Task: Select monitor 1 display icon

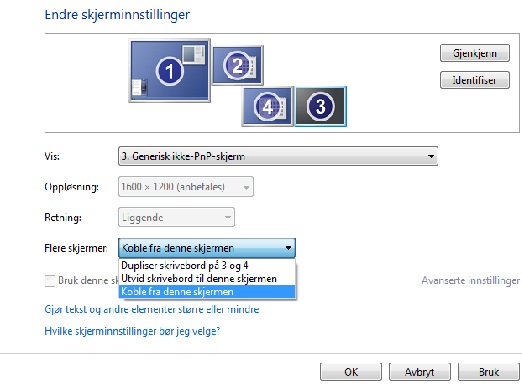Action: tap(170, 70)
